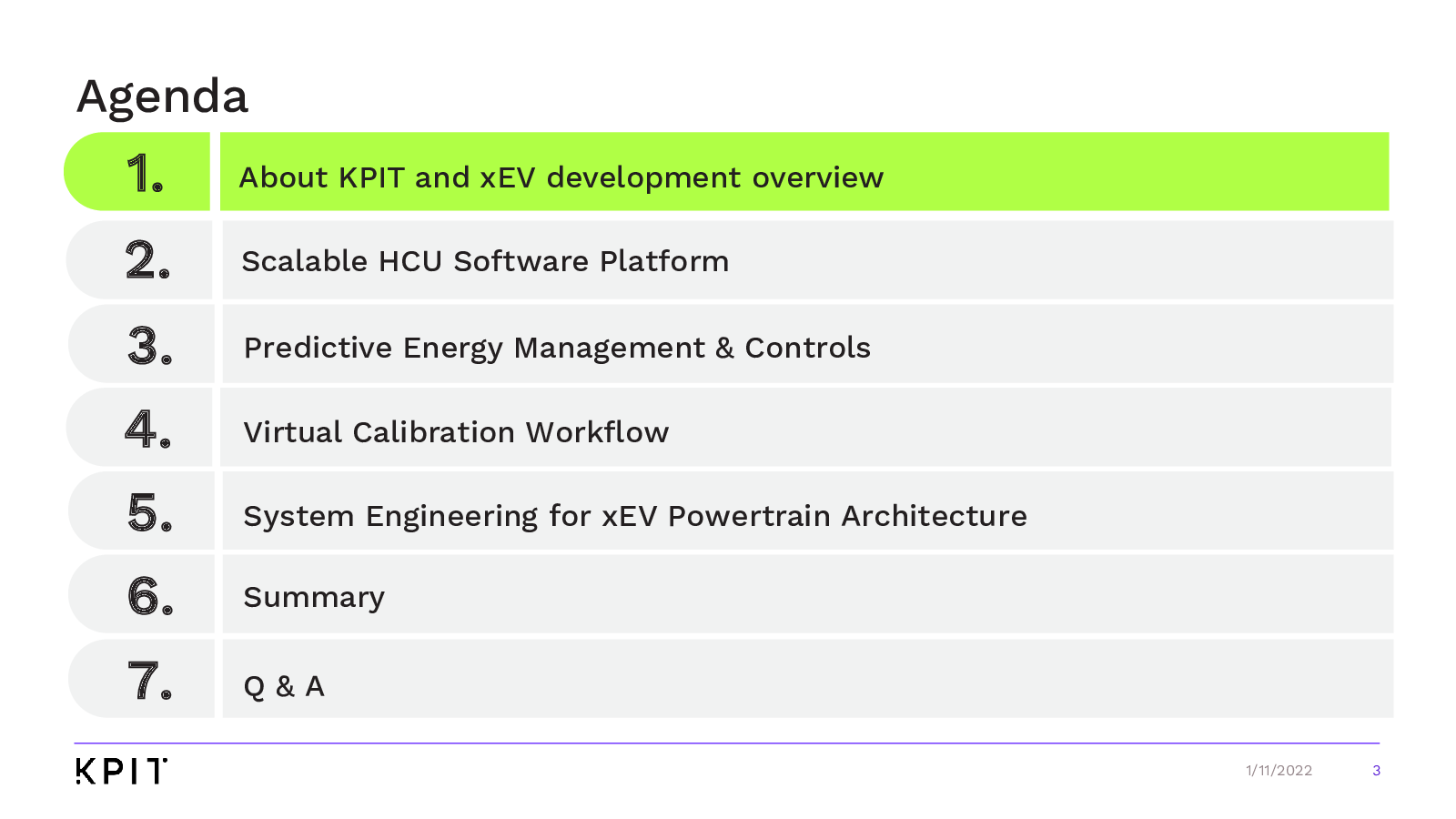Viewport: 1456px width, 819px height.
Task: Click the date 1/11/2022 in footer
Action: coord(1279,771)
